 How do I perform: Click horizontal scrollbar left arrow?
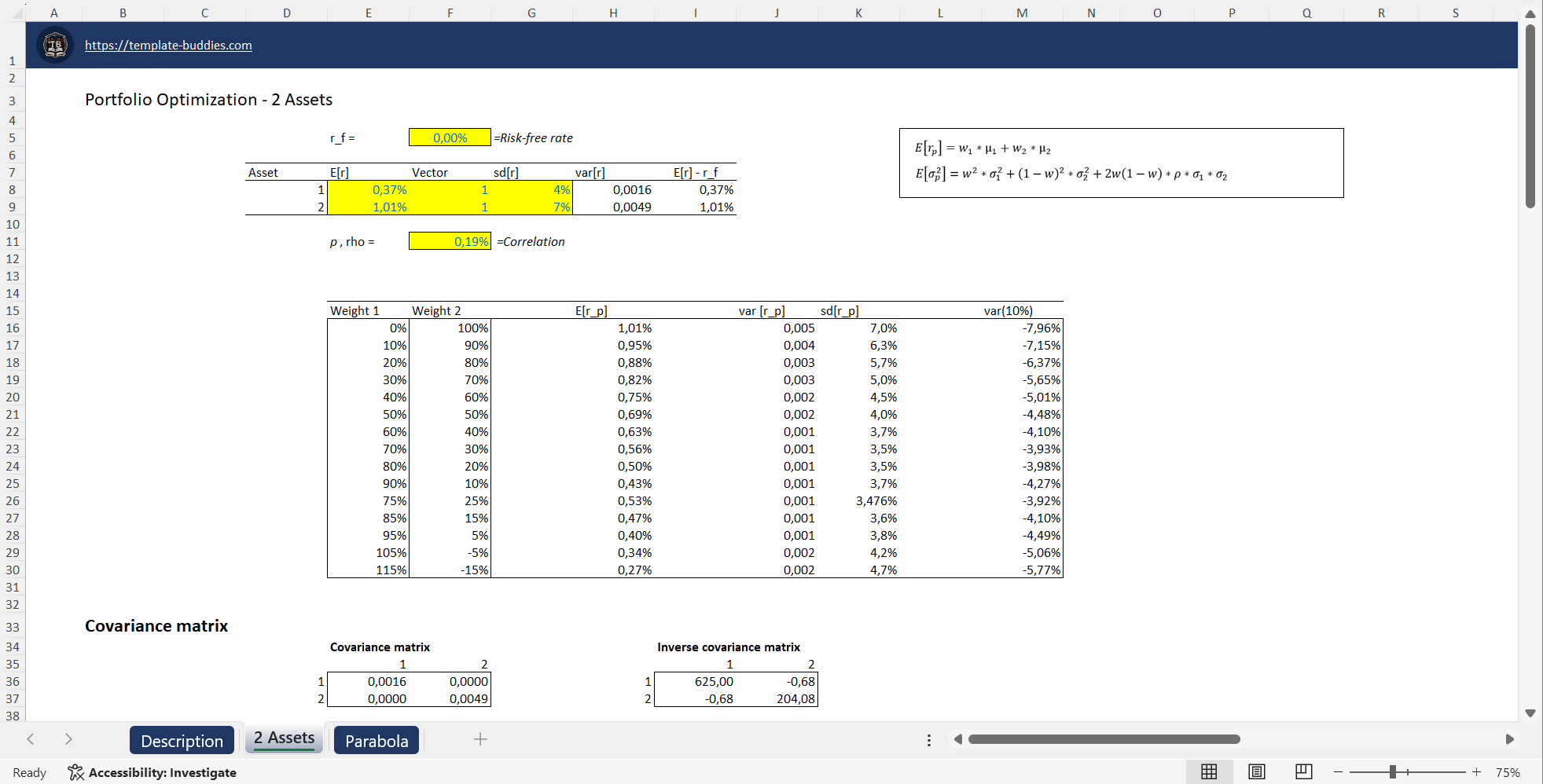(957, 739)
